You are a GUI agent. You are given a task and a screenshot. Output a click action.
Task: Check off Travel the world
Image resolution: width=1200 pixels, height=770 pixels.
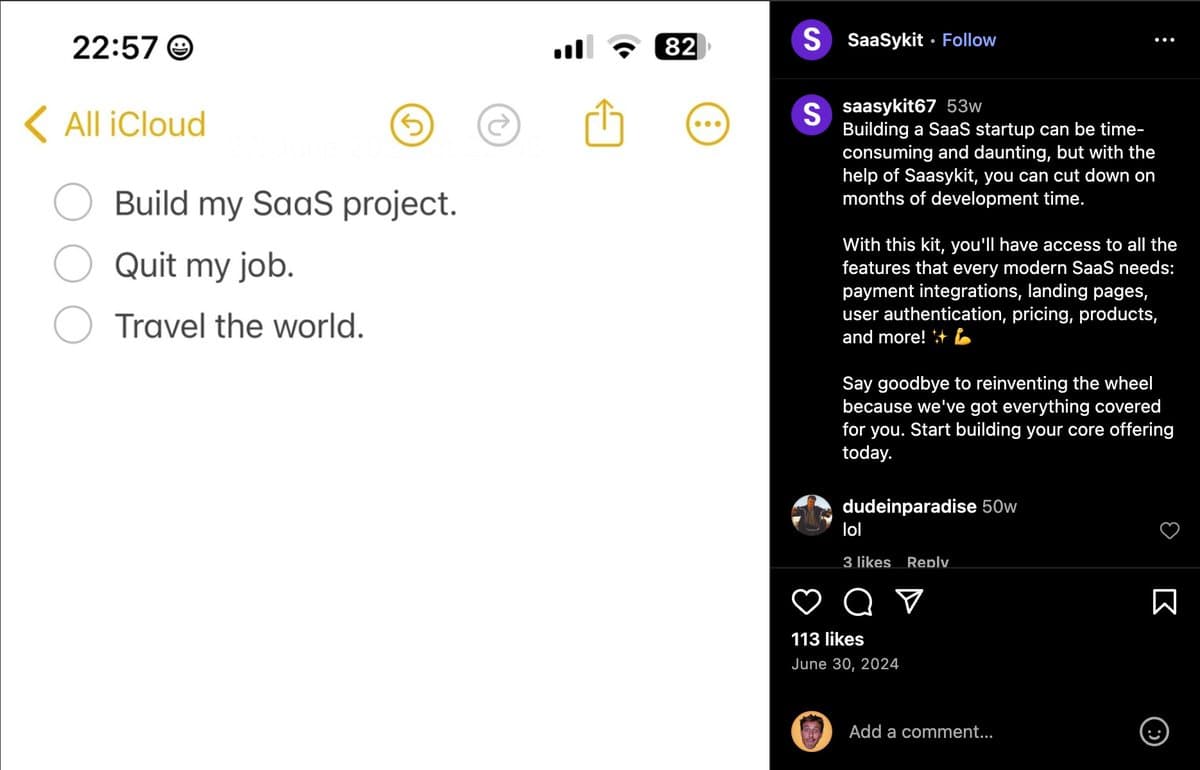point(73,325)
